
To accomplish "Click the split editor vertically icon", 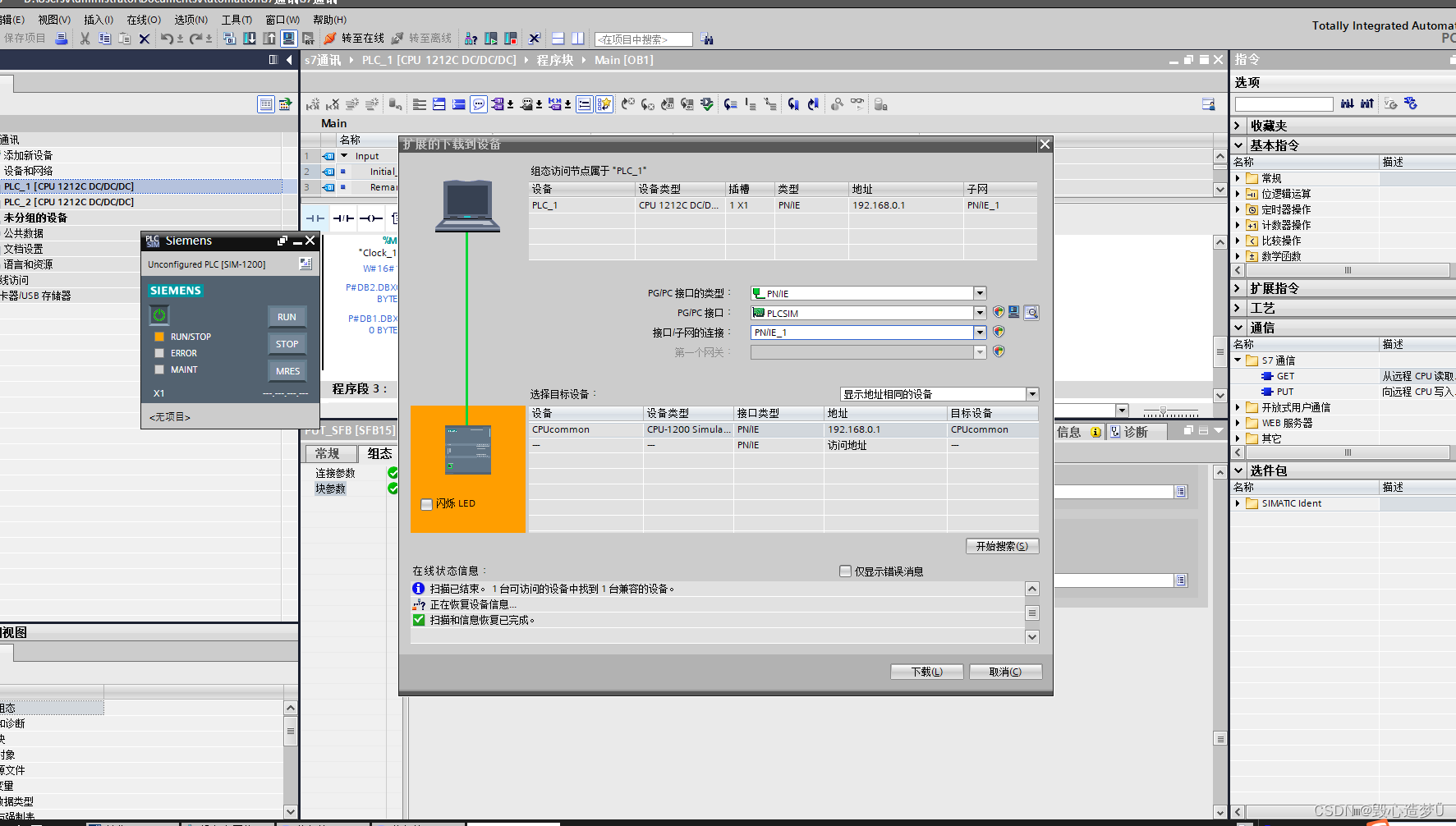I will pos(578,39).
